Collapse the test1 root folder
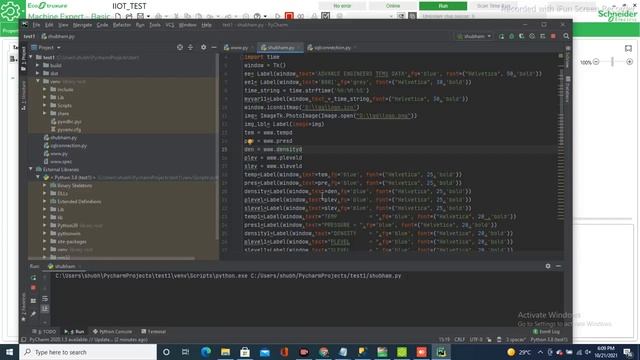Viewport: 640px width, 360px height. (x=31, y=58)
